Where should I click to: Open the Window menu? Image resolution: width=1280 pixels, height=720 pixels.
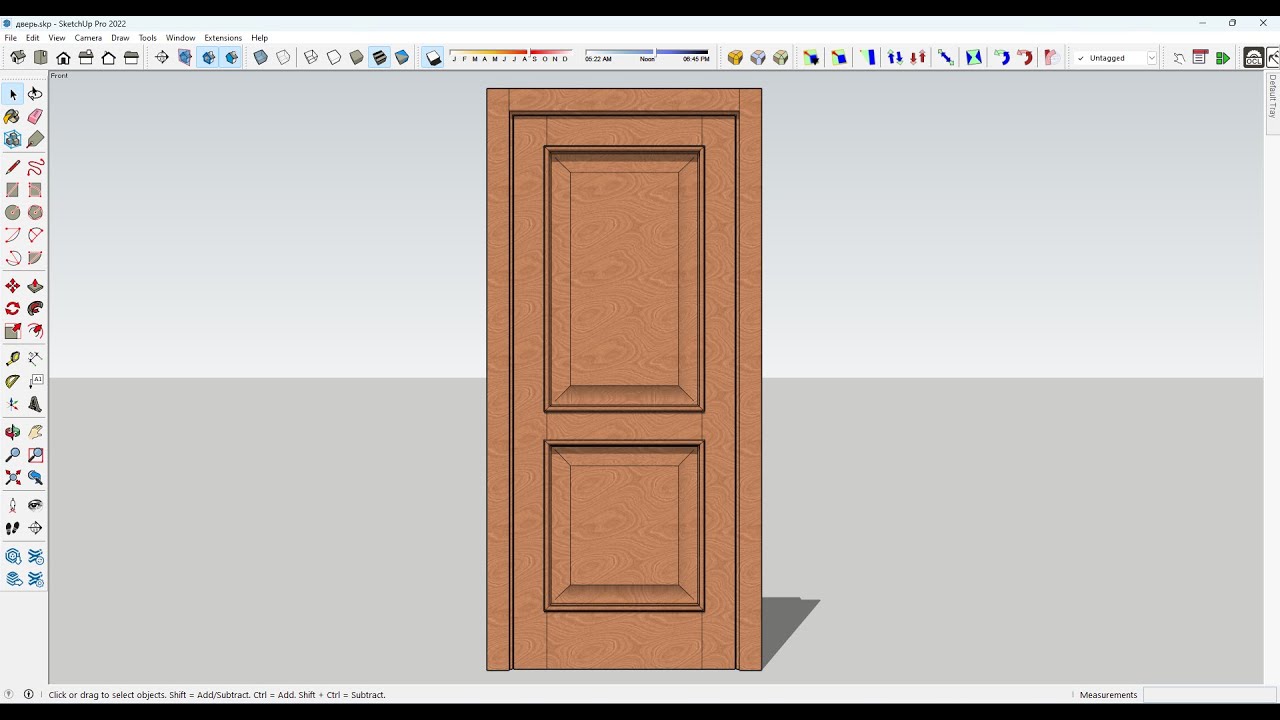(180, 38)
